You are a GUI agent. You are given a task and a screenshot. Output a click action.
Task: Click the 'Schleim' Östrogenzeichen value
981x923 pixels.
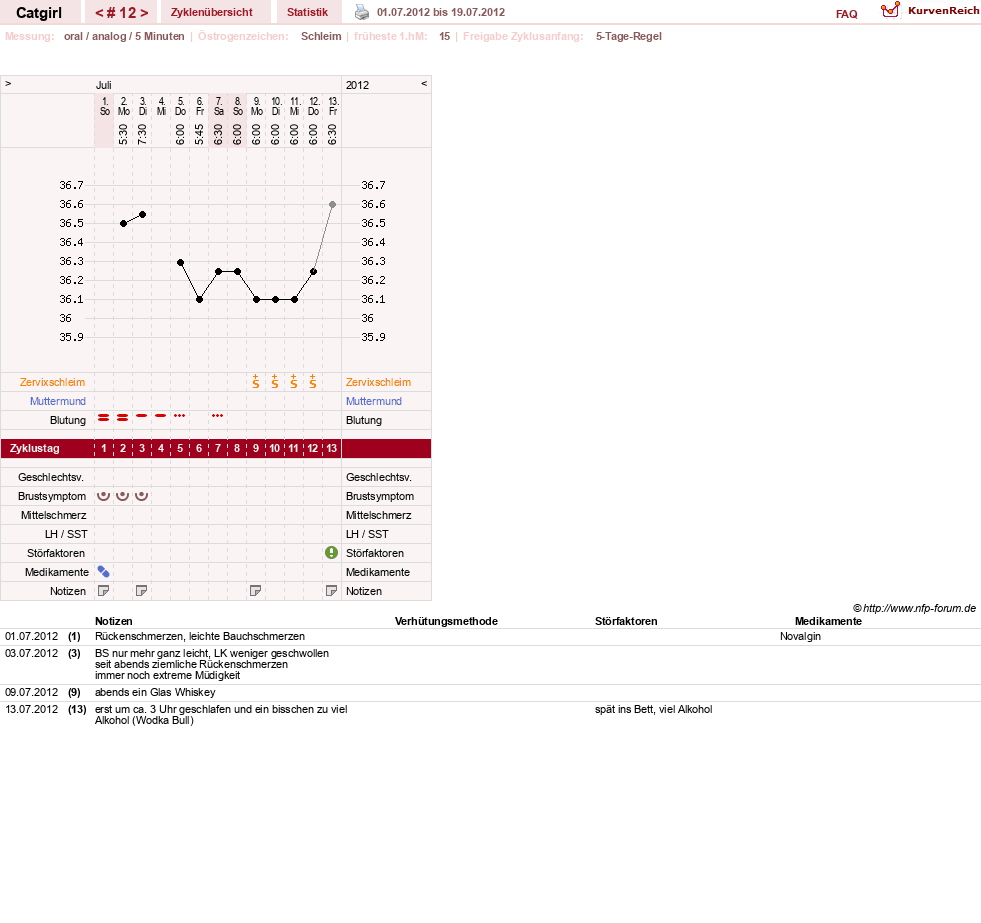click(321, 36)
